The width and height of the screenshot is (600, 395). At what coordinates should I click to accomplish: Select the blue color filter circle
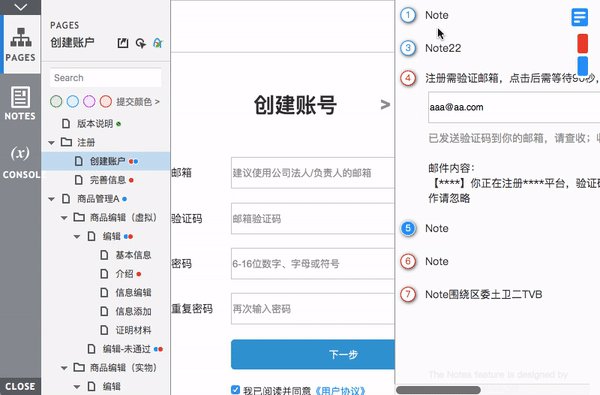[73, 101]
